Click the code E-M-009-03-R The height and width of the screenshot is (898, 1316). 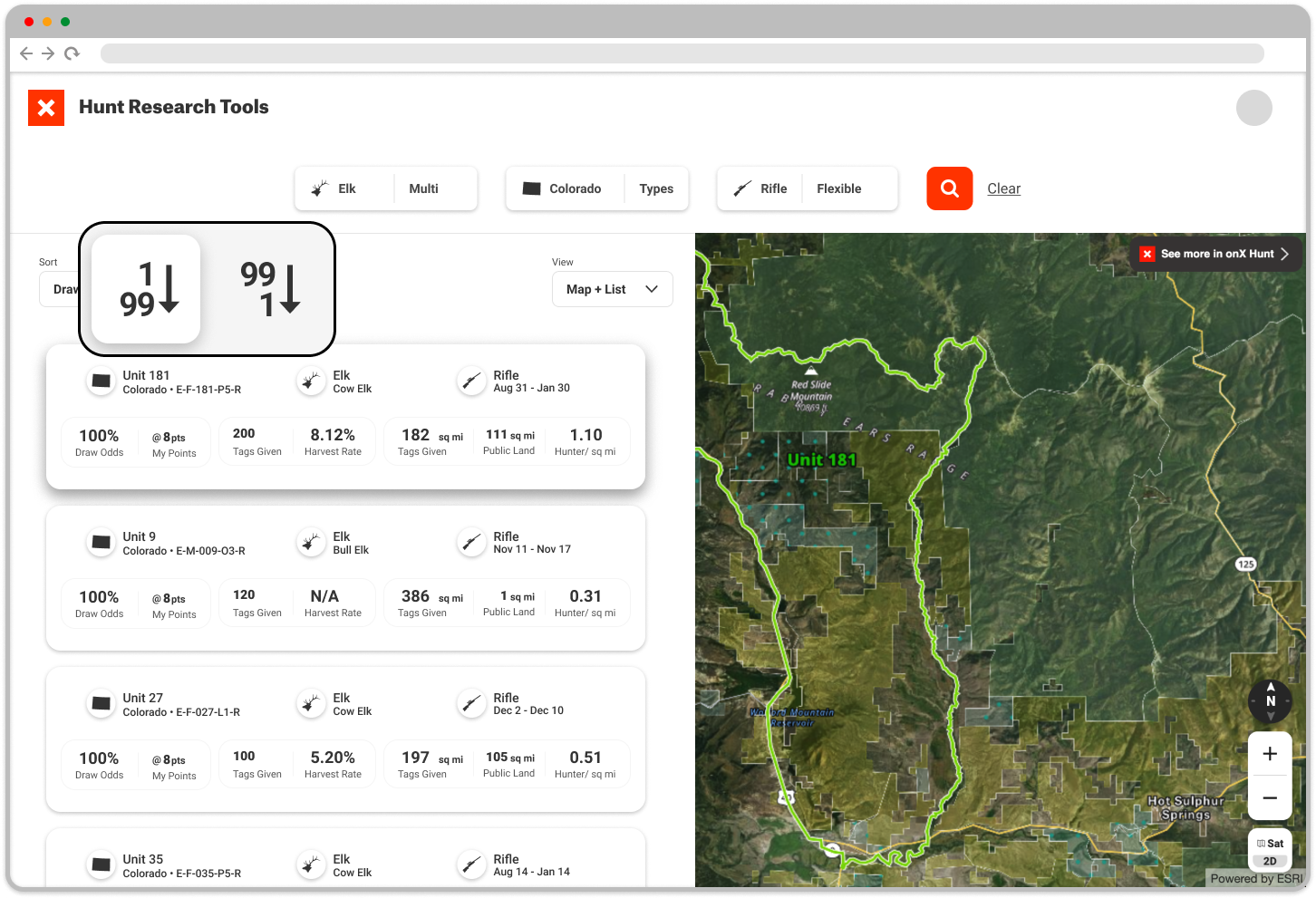[210, 551]
